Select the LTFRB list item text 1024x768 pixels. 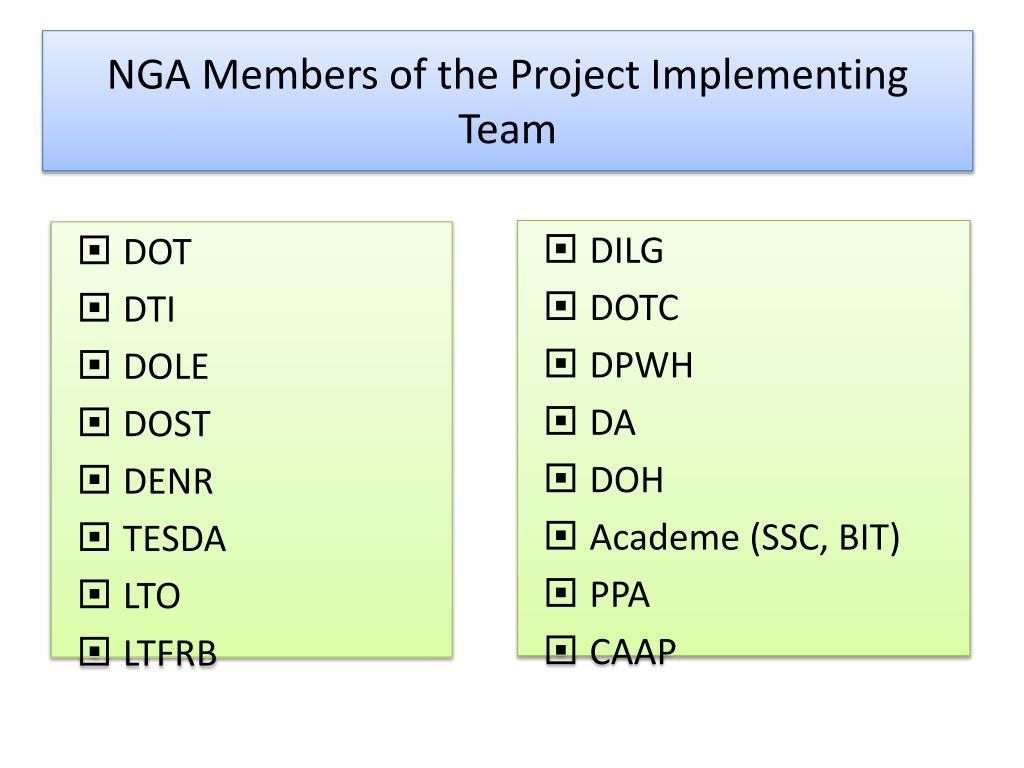coord(170,655)
